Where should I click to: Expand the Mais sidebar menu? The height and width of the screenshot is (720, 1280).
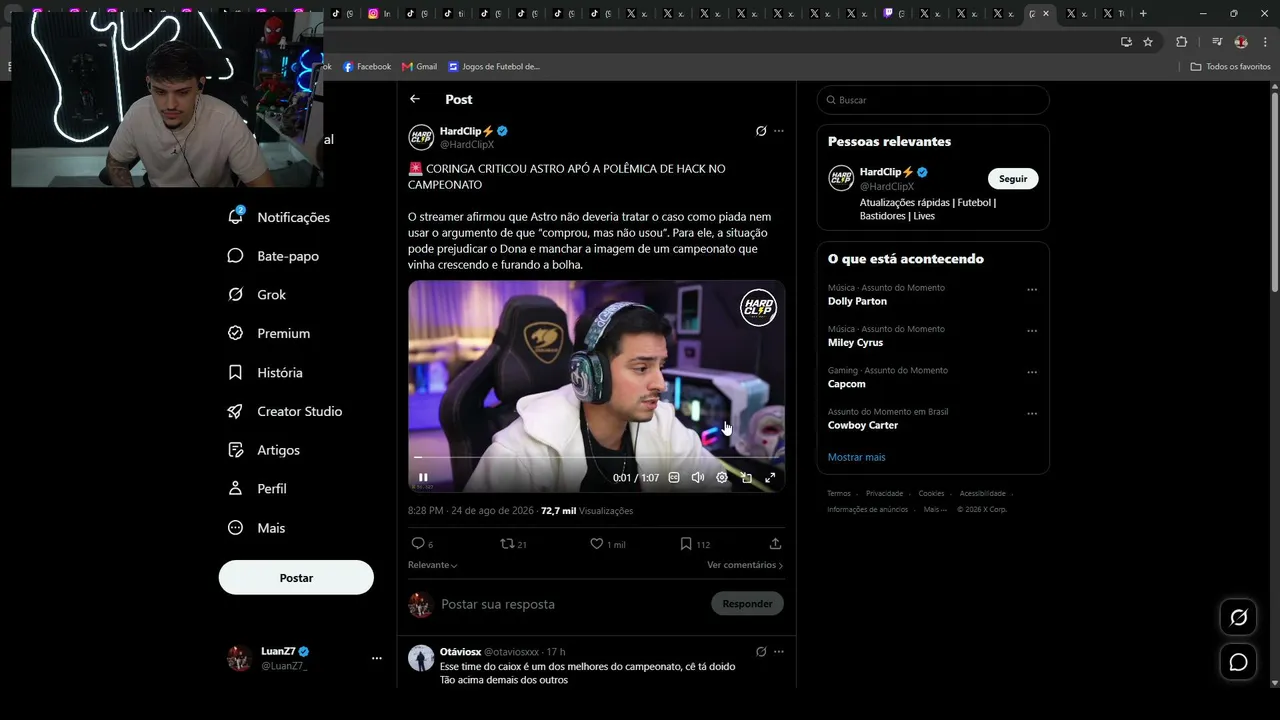click(x=258, y=528)
